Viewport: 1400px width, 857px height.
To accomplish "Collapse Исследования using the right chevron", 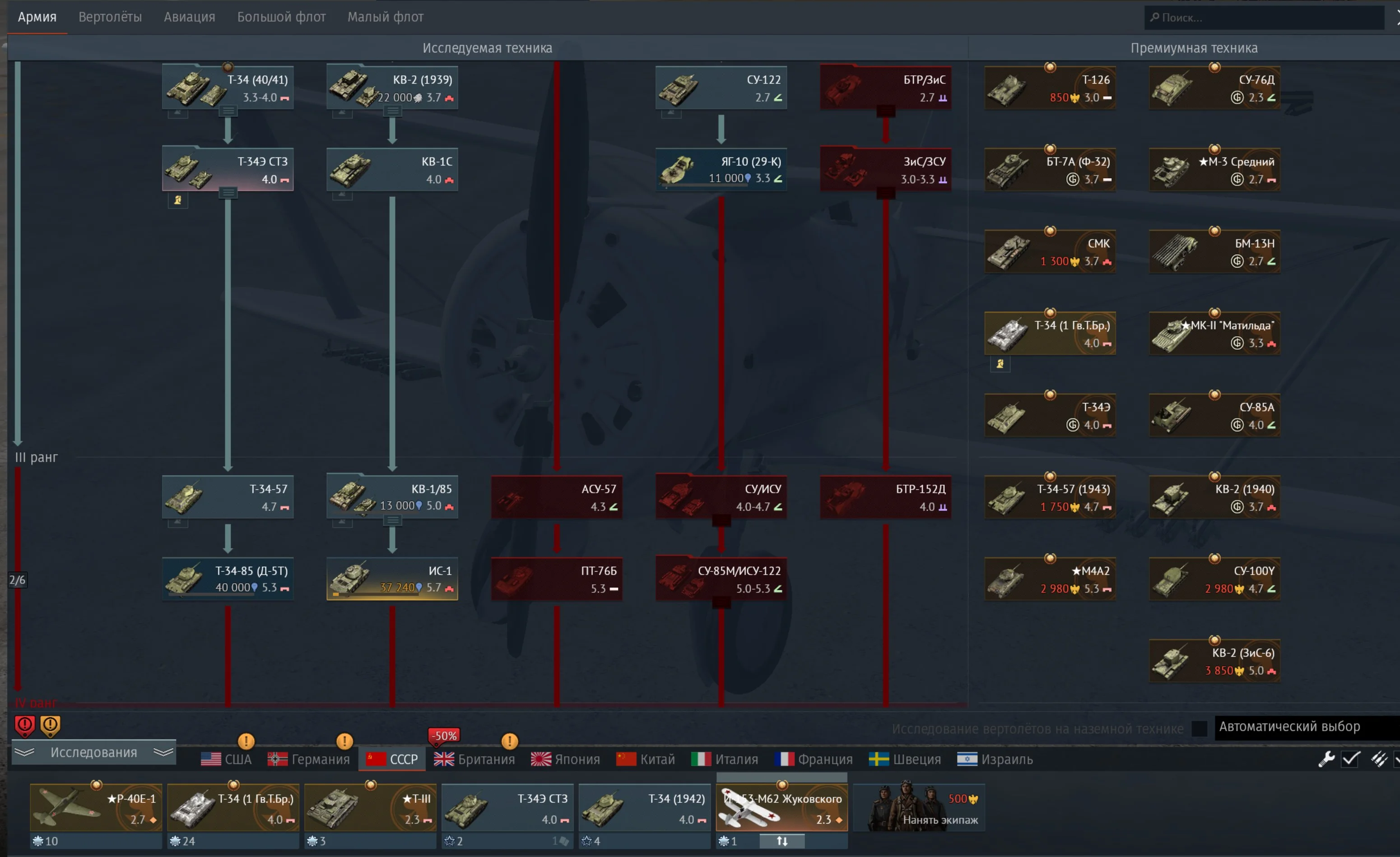I will tap(163, 752).
